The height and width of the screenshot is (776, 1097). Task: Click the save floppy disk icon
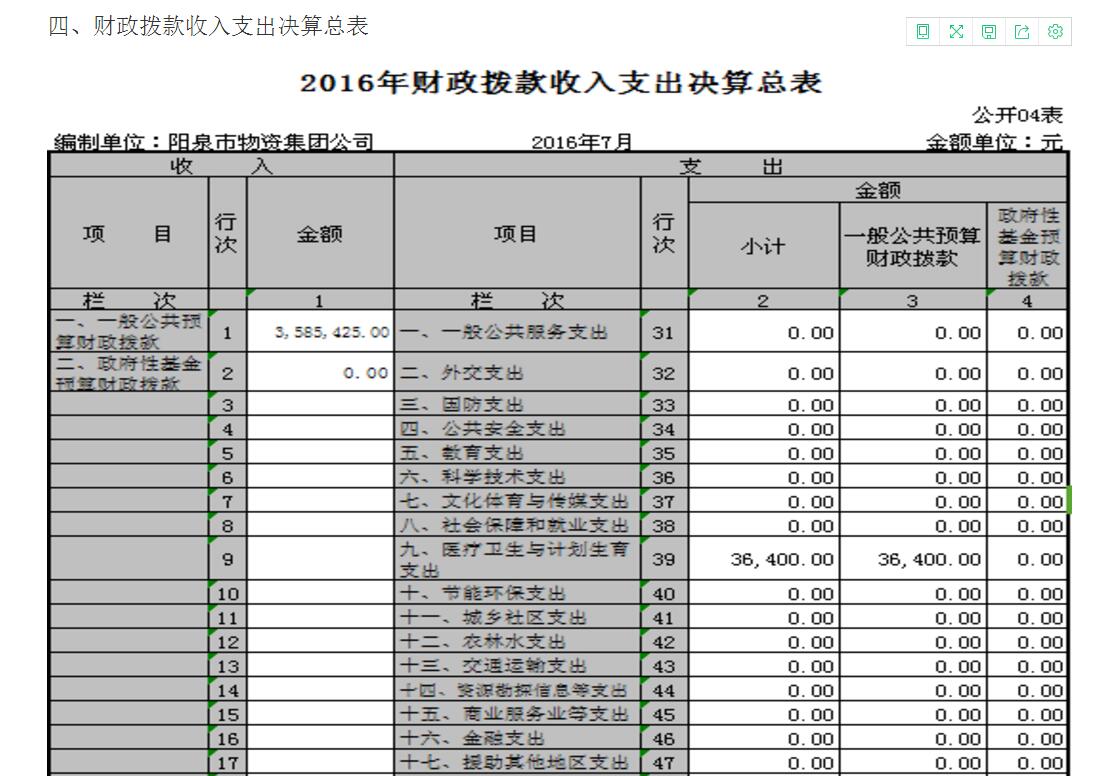989,32
